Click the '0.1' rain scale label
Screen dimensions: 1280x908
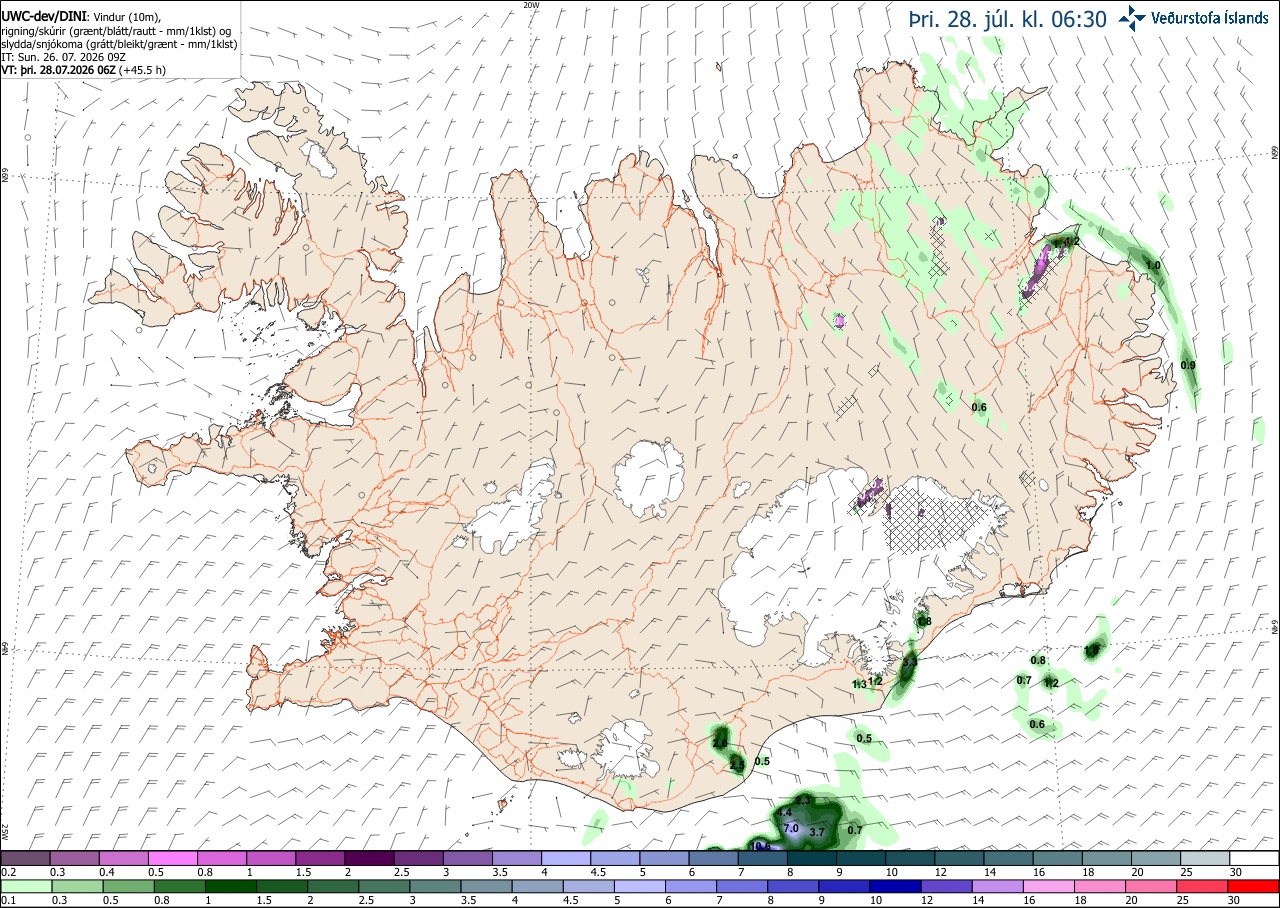click(x=9, y=901)
